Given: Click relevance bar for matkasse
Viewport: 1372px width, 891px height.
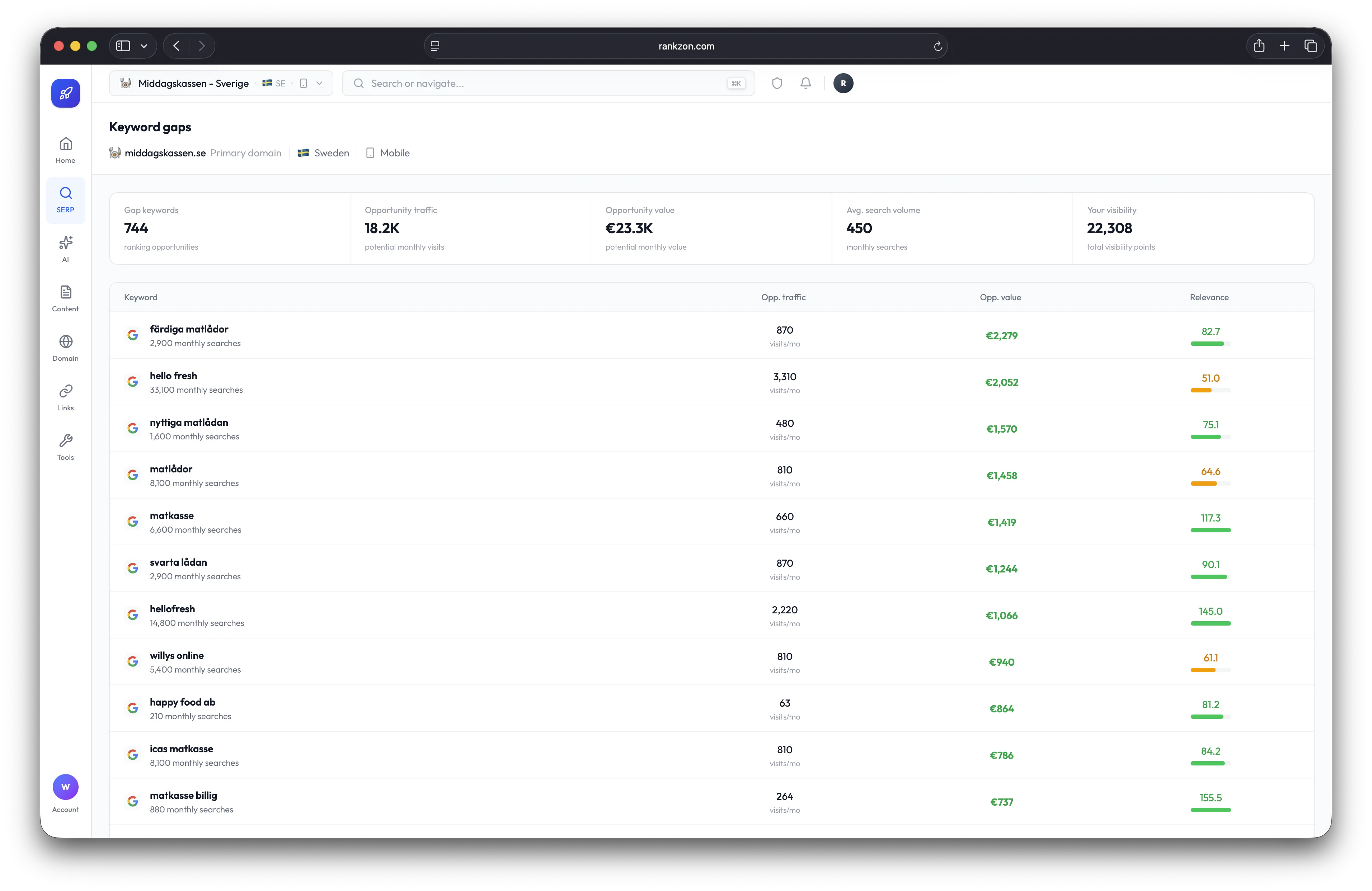Looking at the screenshot, I should (1211, 530).
